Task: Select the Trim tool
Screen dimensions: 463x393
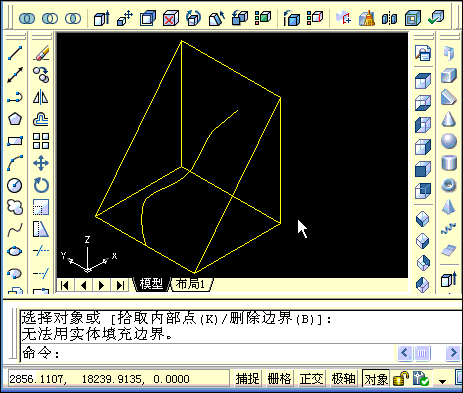Action: tap(41, 251)
